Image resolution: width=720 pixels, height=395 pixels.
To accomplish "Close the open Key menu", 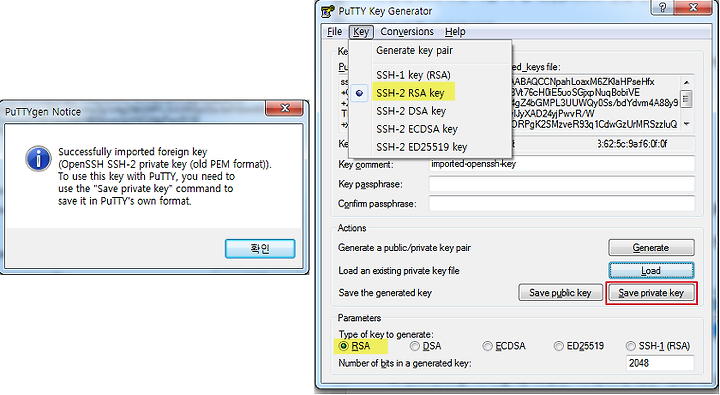I will (361, 32).
